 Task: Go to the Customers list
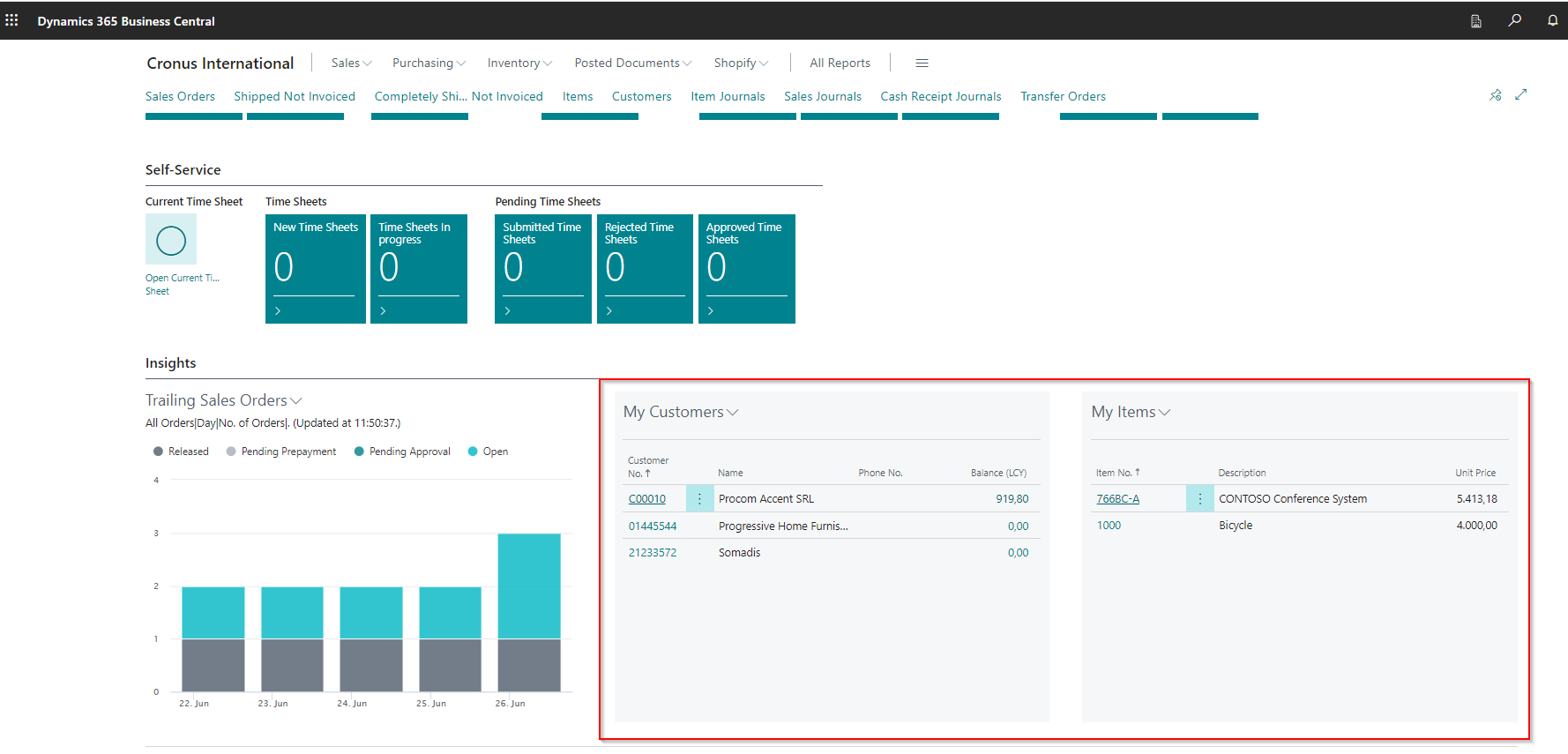[641, 96]
